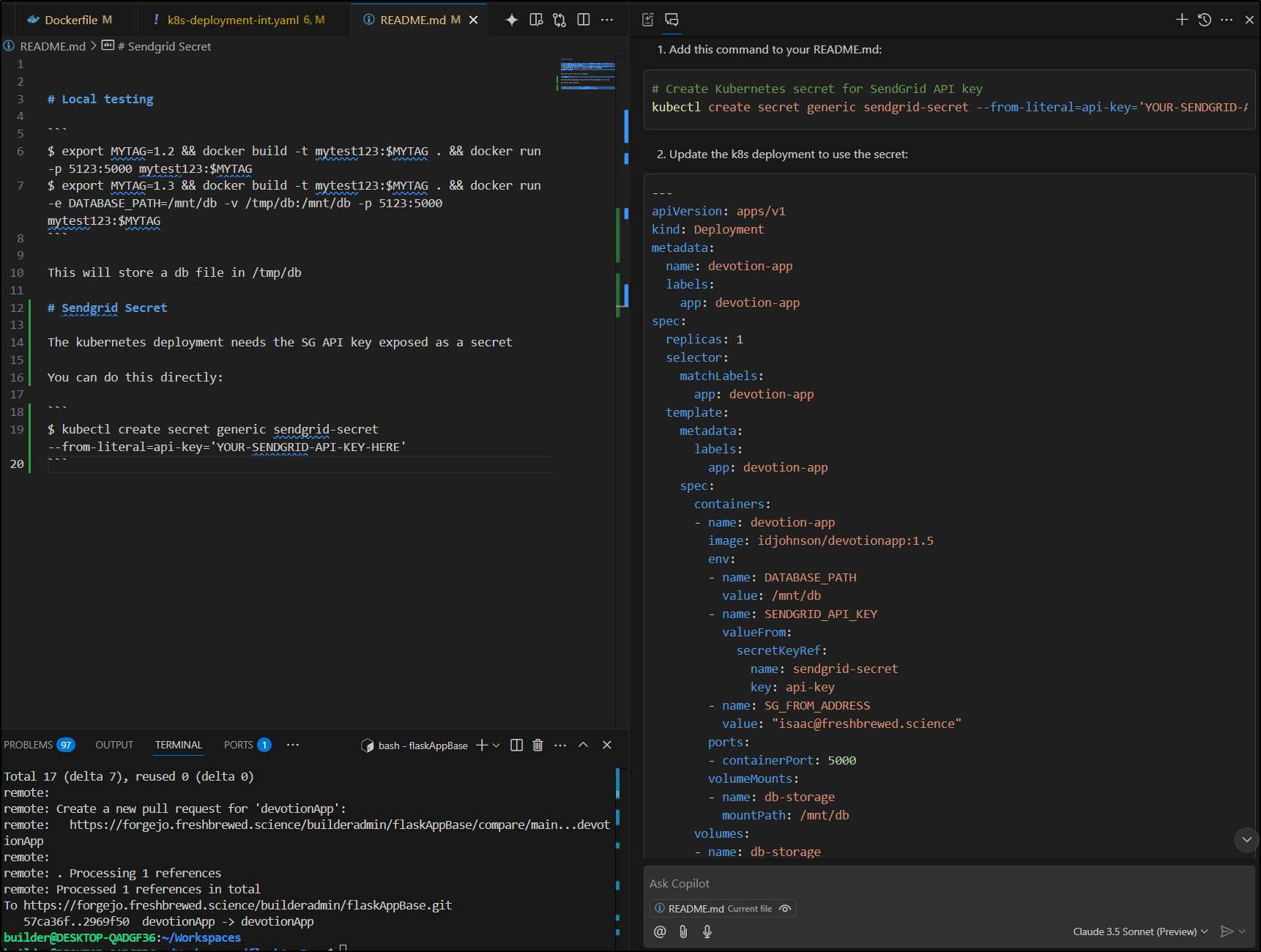Viewport: 1261px width, 952px height.
Task: Show Copilot chat history
Action: [1205, 20]
